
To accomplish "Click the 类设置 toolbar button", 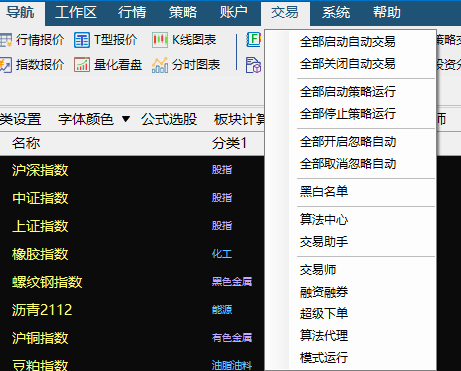I will [x=20, y=119].
